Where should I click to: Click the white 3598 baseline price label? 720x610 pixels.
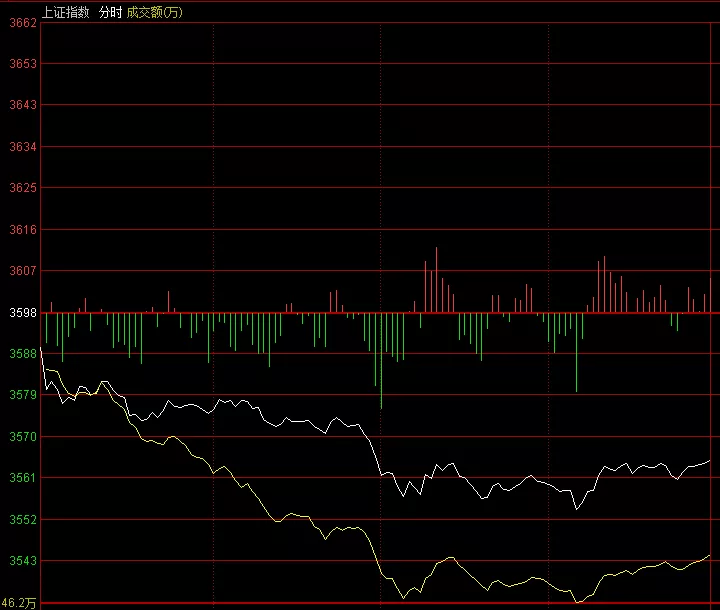coord(23,313)
